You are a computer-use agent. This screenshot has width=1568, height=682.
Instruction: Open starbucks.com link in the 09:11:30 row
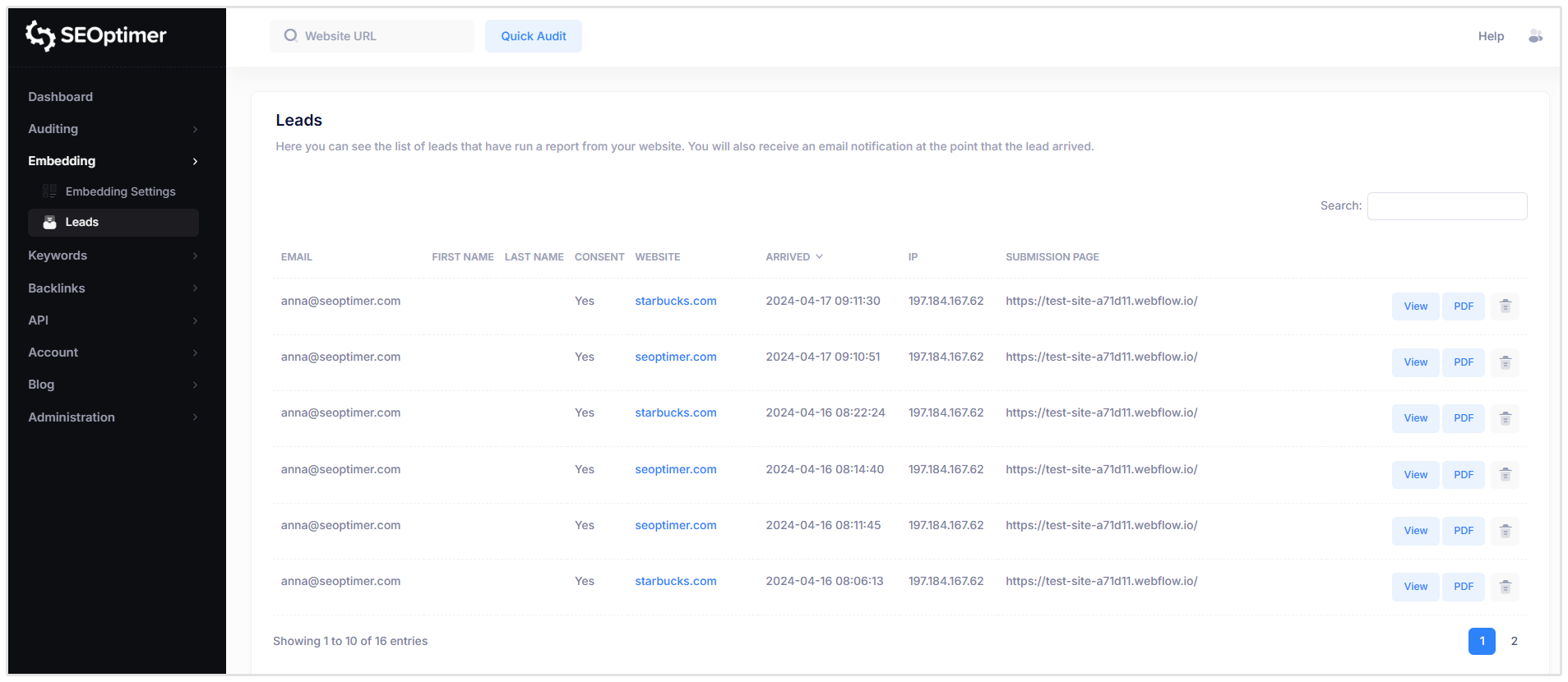(676, 301)
